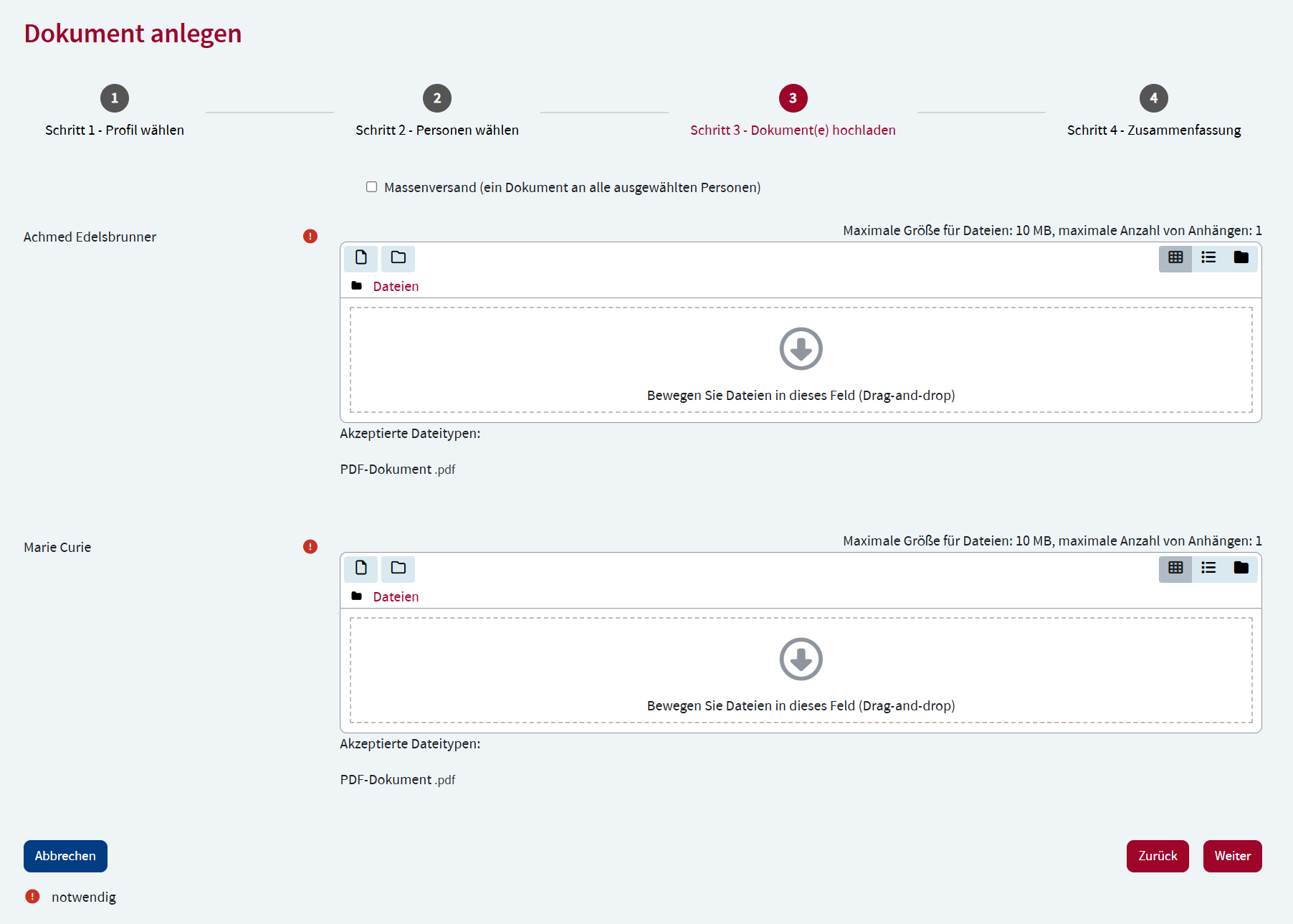Click the Weiter button
This screenshot has height=924, width=1293.
point(1233,856)
